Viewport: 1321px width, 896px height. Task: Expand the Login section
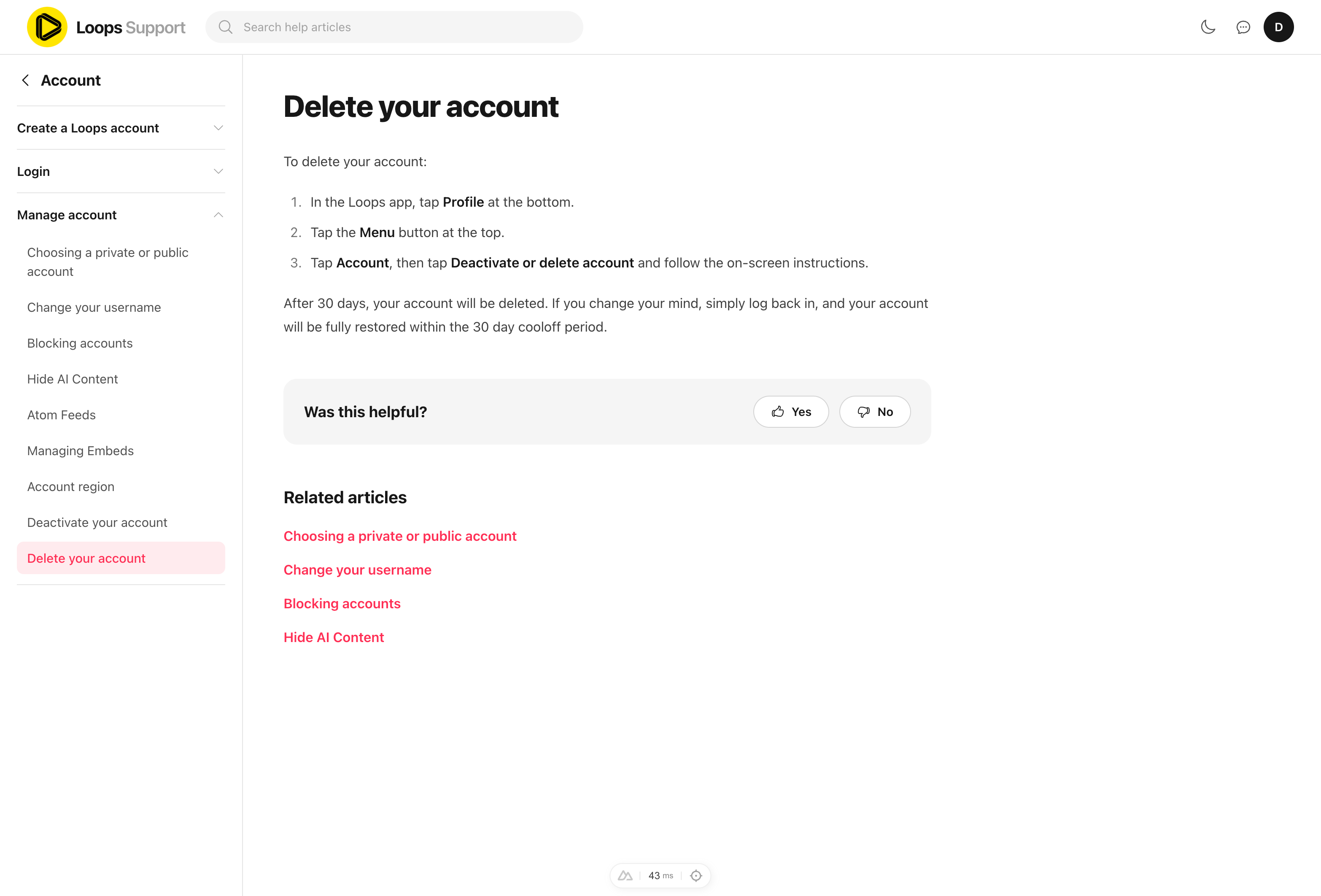[121, 171]
